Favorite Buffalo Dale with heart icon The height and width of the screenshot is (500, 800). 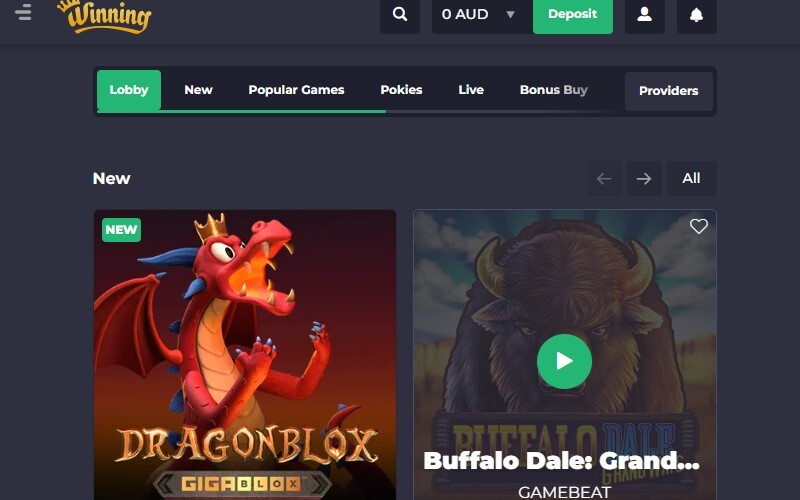click(x=698, y=226)
